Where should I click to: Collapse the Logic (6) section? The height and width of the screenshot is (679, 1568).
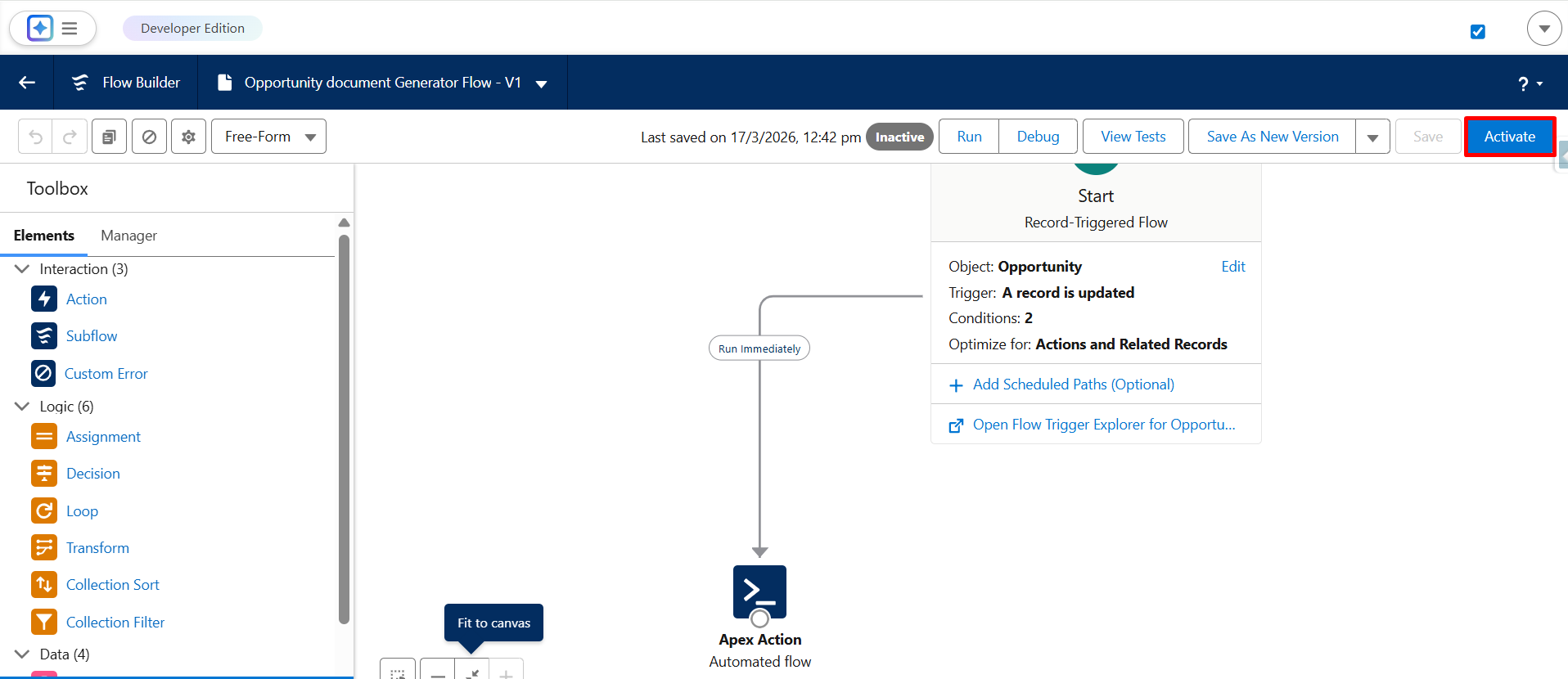[x=22, y=406]
